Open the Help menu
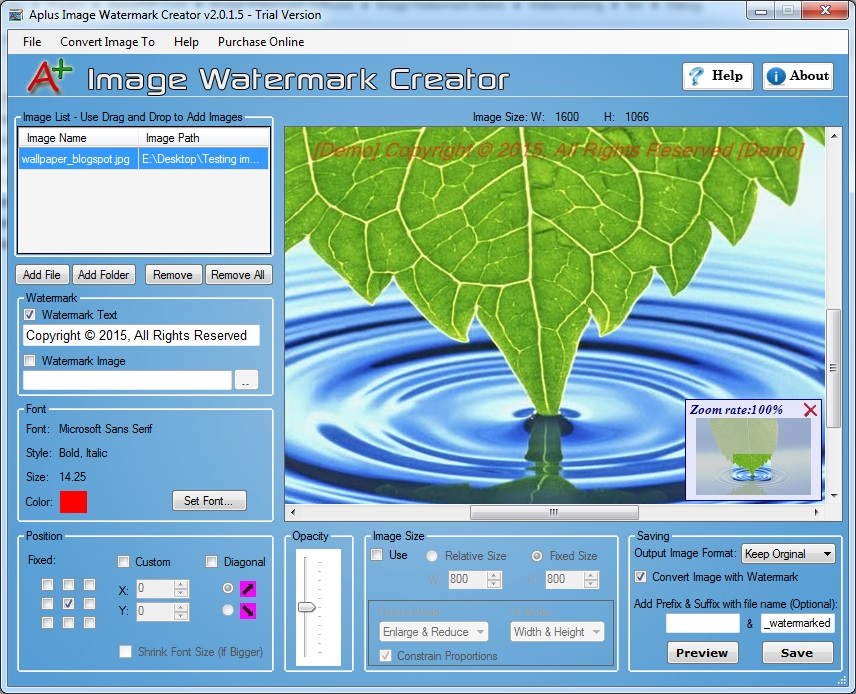Screen dimensions: 856x694 point(186,42)
